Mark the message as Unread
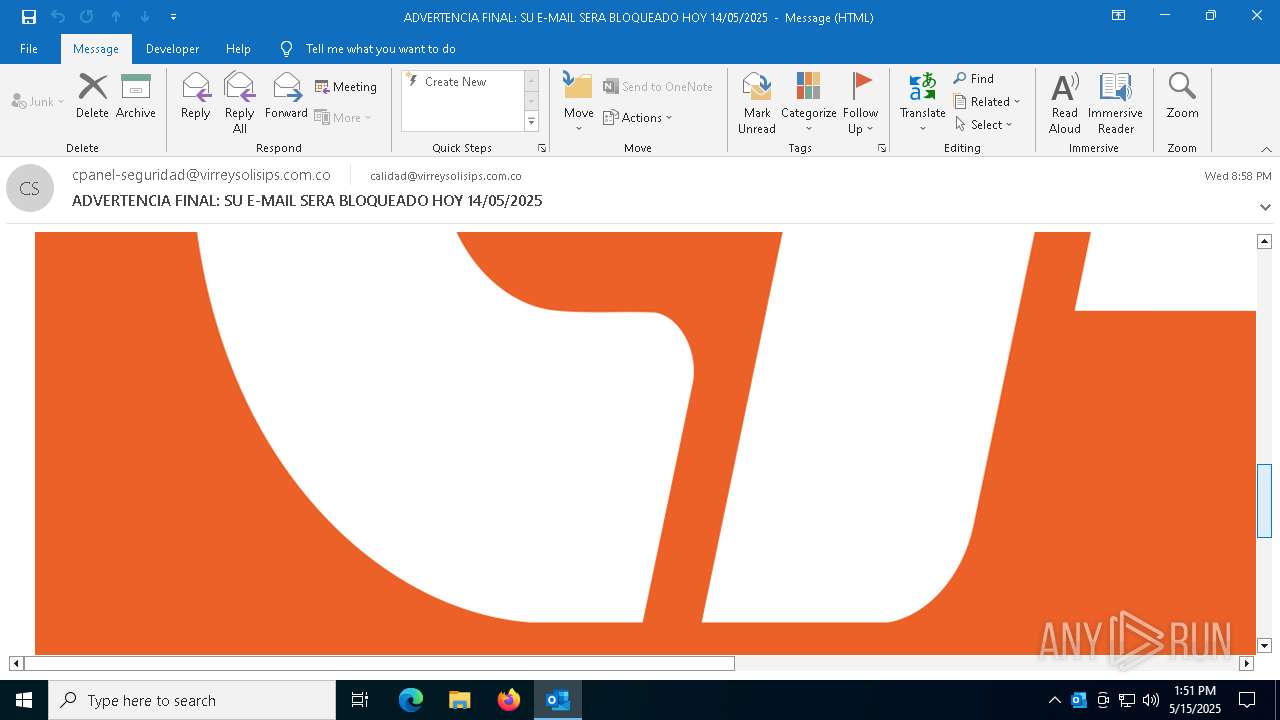The width and height of the screenshot is (1280, 720). click(x=757, y=102)
